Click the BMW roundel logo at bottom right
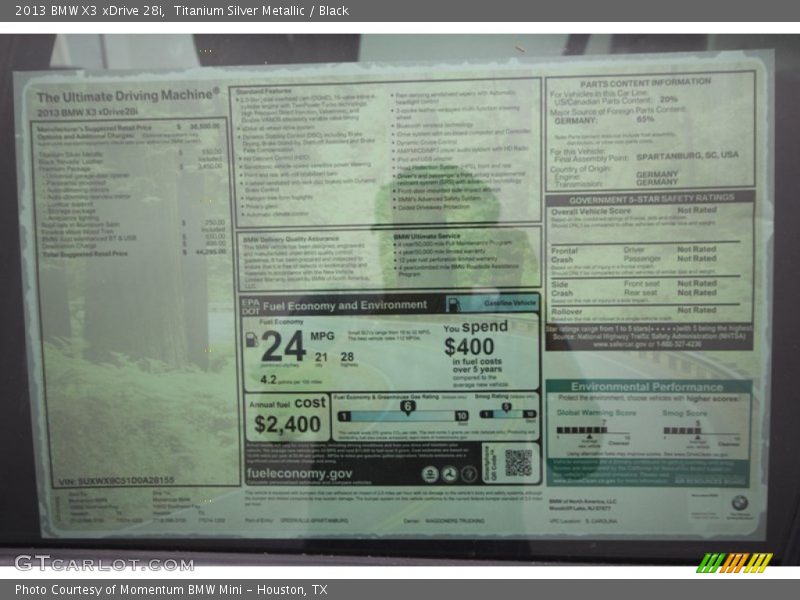 tap(739, 503)
